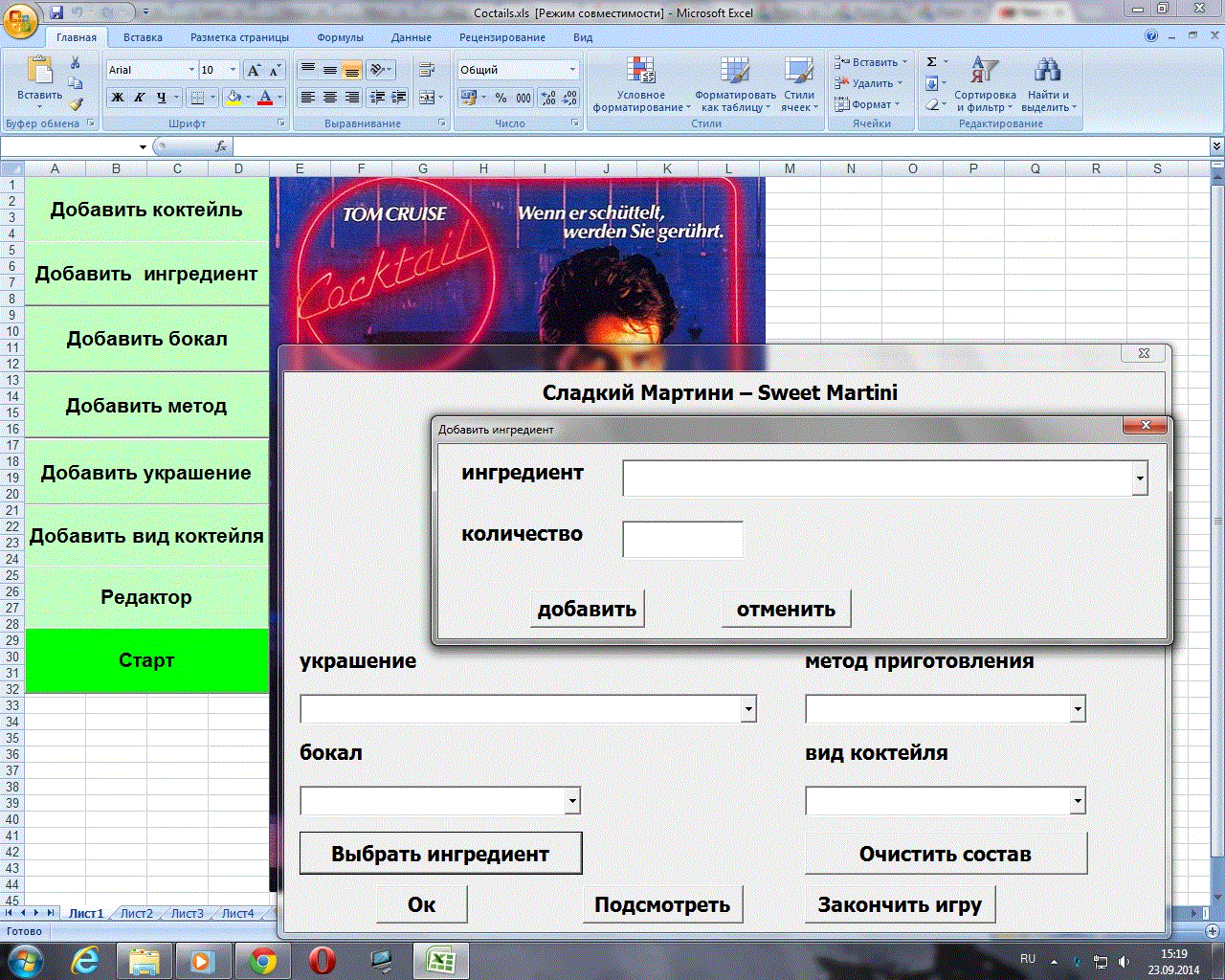Expand the ингредиент combo box
Screen dimensions: 1225x980
[x=1140, y=478]
